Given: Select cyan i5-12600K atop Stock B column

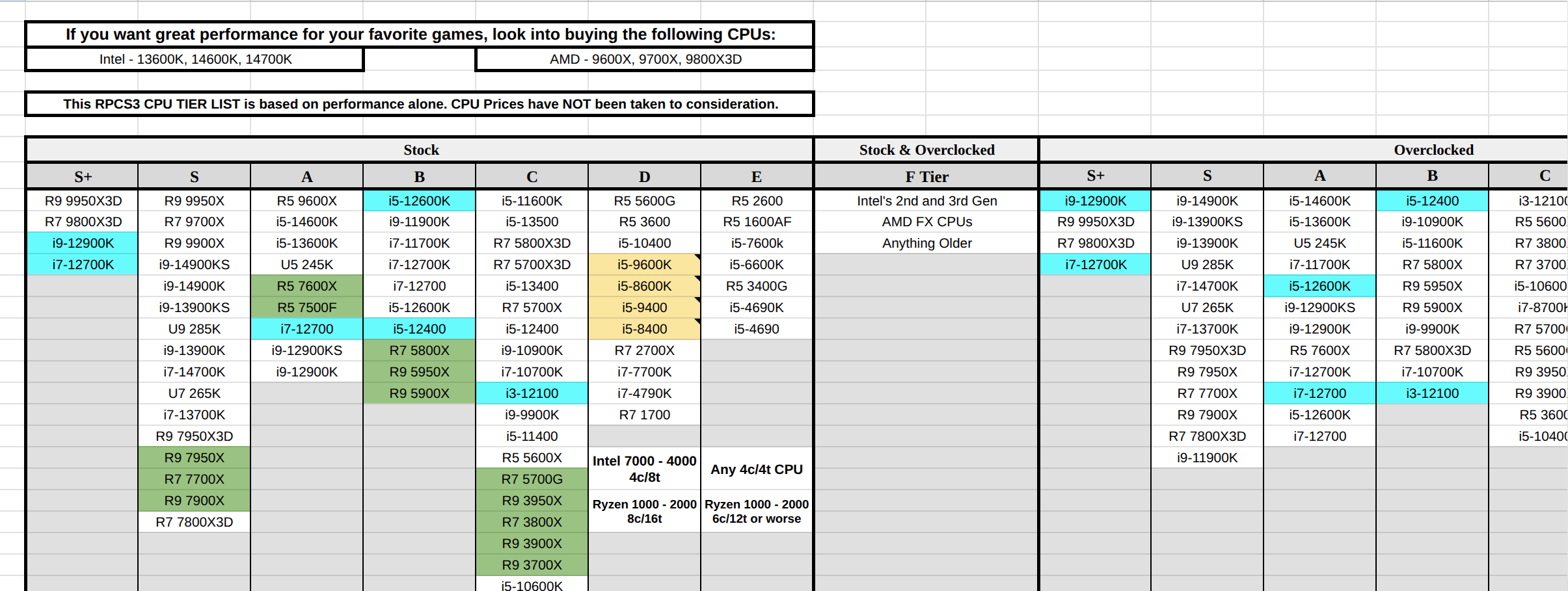Looking at the screenshot, I should pos(419,201).
